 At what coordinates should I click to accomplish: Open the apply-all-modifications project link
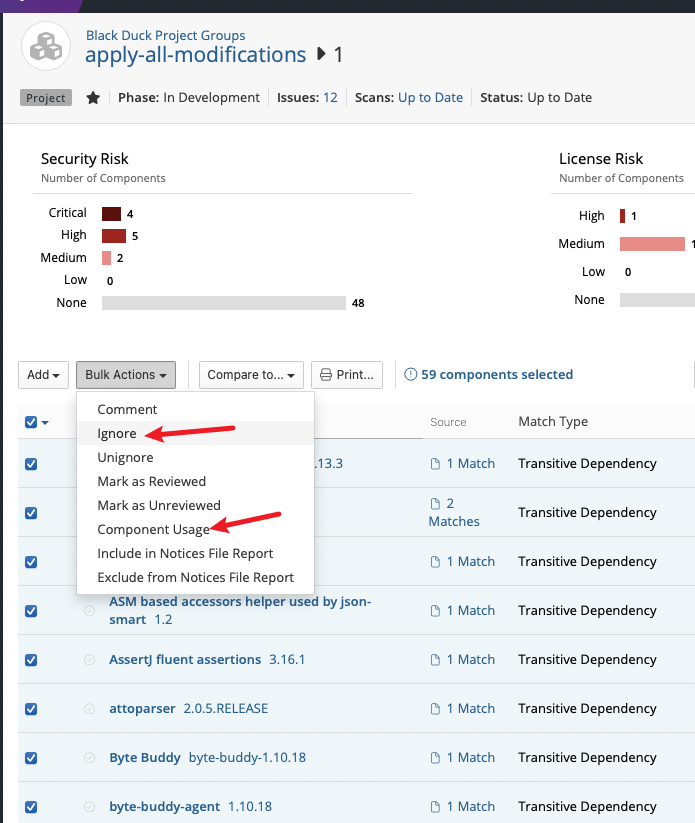pos(195,55)
